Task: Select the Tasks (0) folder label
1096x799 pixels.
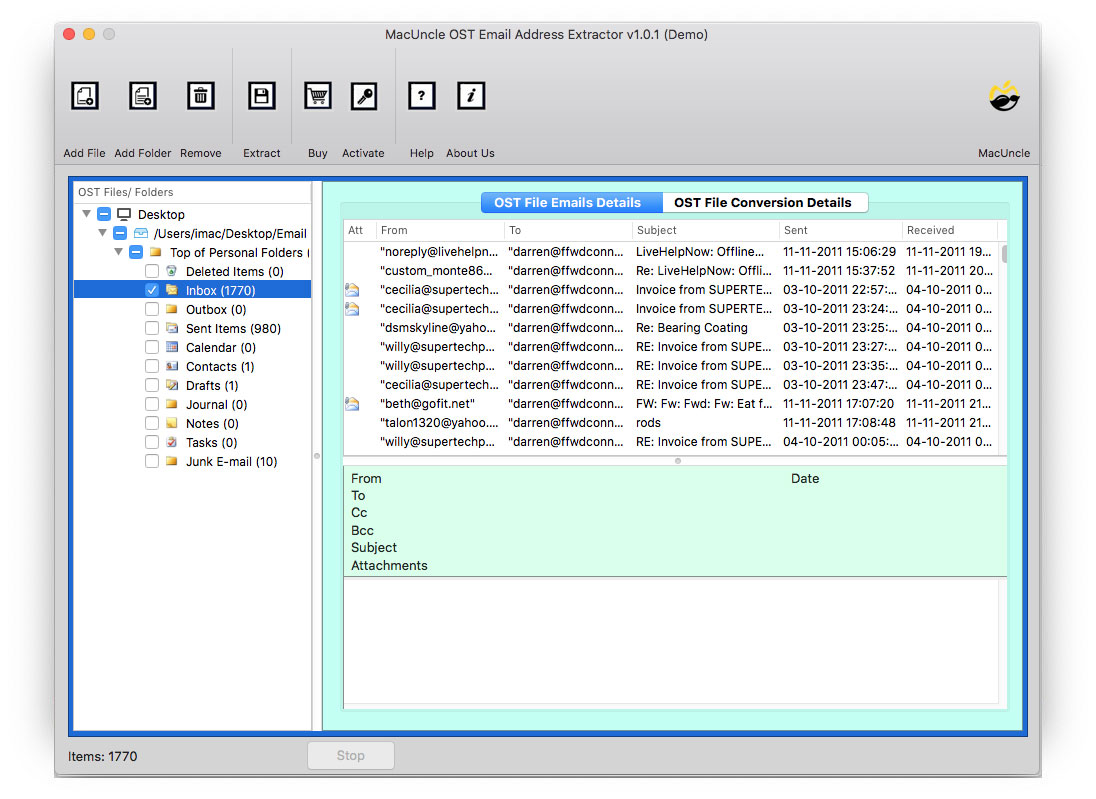Action: click(211, 442)
